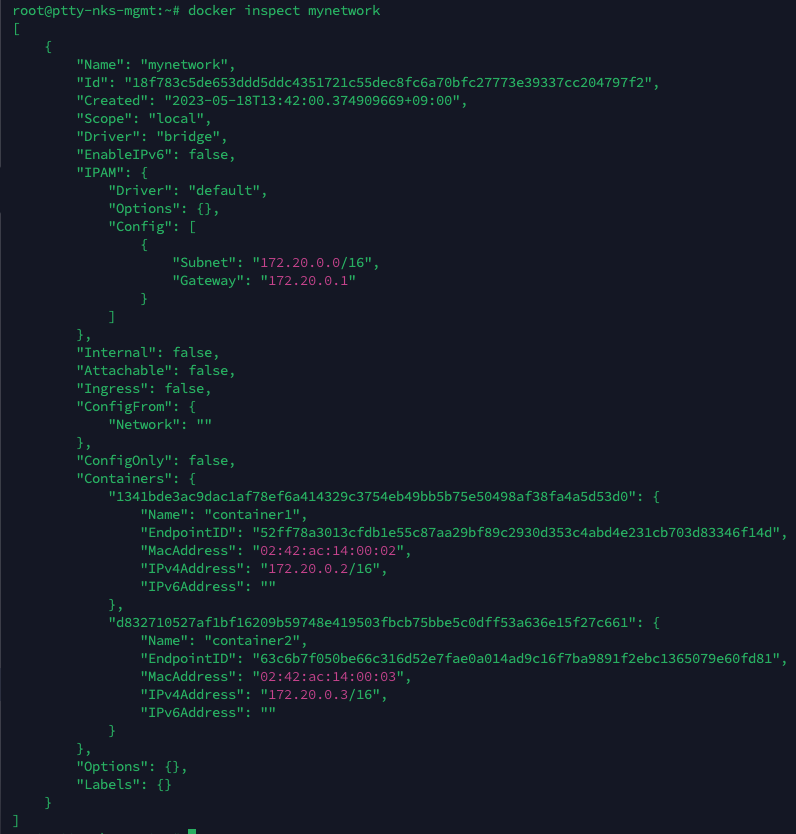The height and width of the screenshot is (834, 796).
Task: Click the container ID starting with d8327105
Action: click(x=372, y=623)
